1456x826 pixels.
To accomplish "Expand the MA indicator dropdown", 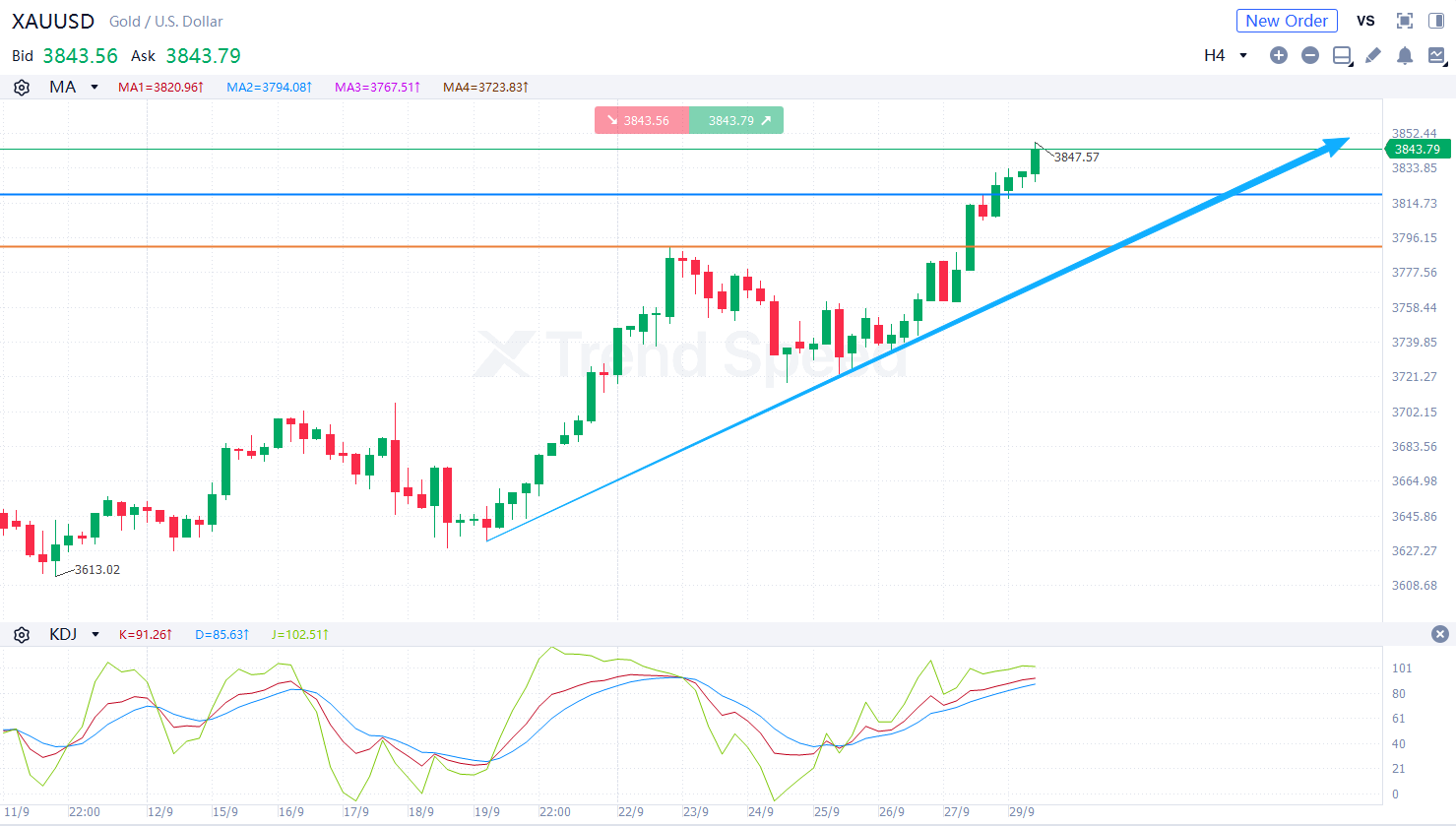I will click(x=95, y=88).
